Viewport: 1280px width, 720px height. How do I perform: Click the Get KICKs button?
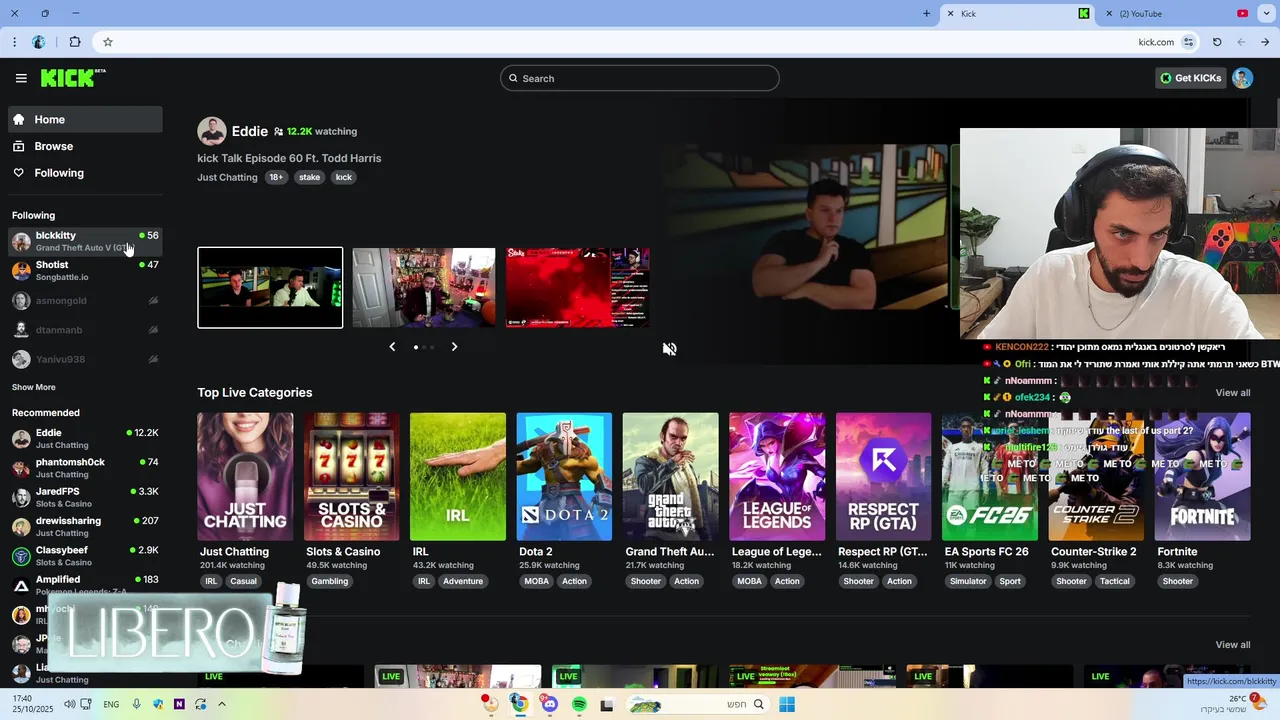coord(1191,78)
